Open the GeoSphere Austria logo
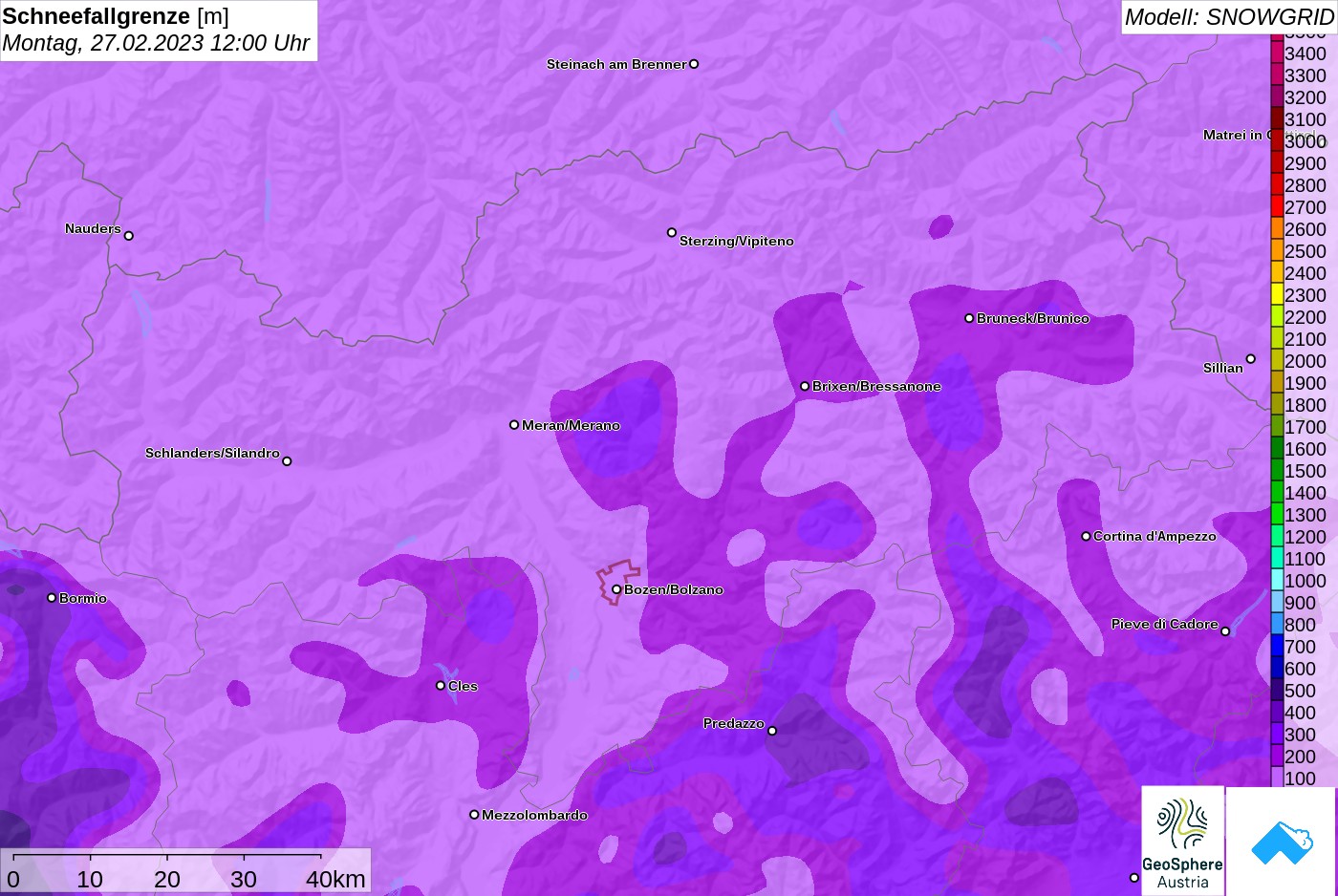1338x896 pixels. [x=1183, y=841]
